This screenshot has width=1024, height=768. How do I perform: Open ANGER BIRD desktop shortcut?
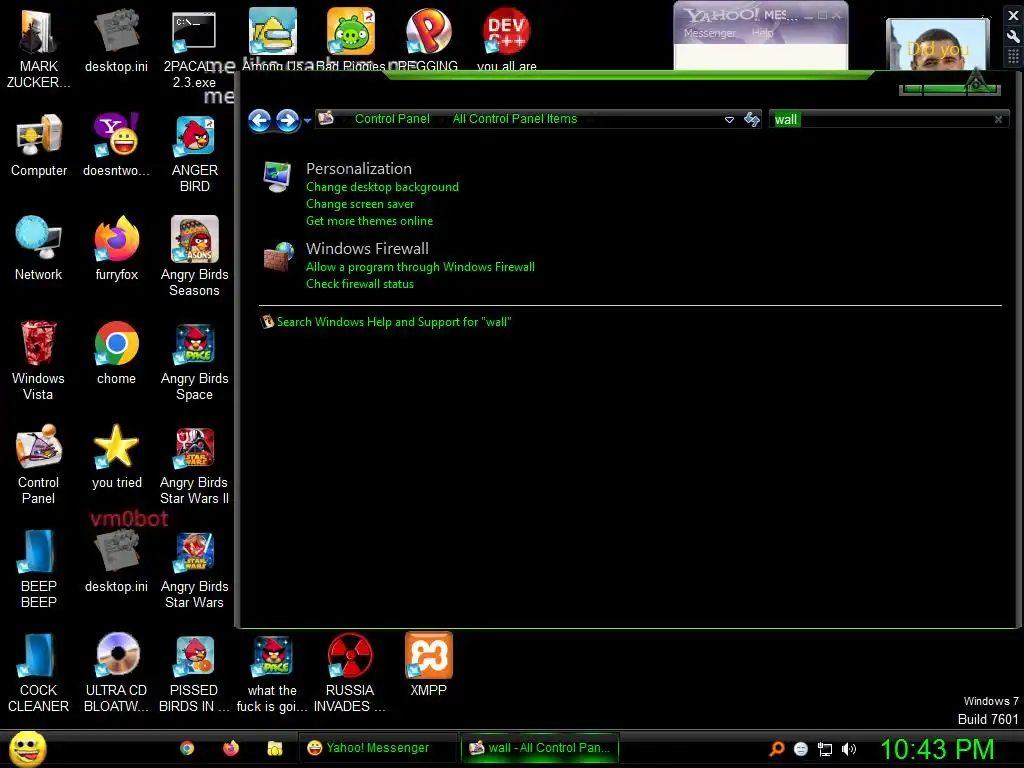tap(194, 154)
